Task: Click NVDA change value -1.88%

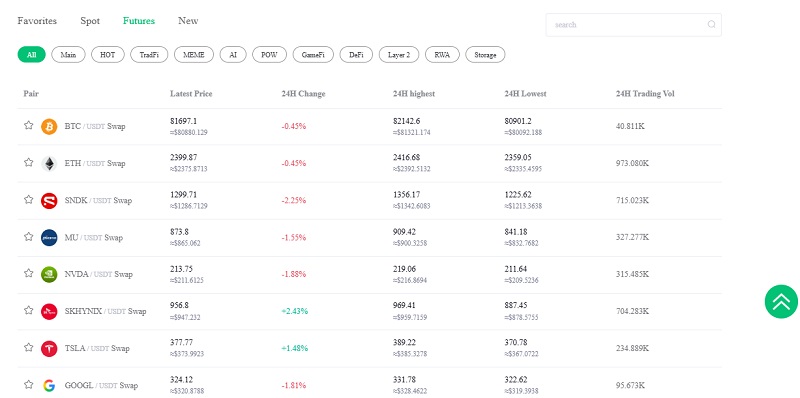Action: coord(294,275)
